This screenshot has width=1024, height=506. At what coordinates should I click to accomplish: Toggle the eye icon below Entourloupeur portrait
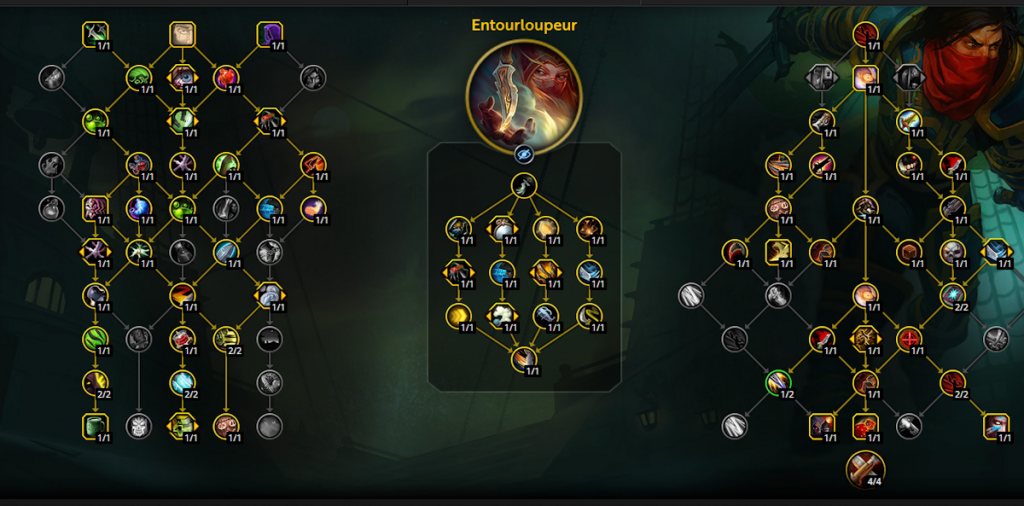coord(524,154)
